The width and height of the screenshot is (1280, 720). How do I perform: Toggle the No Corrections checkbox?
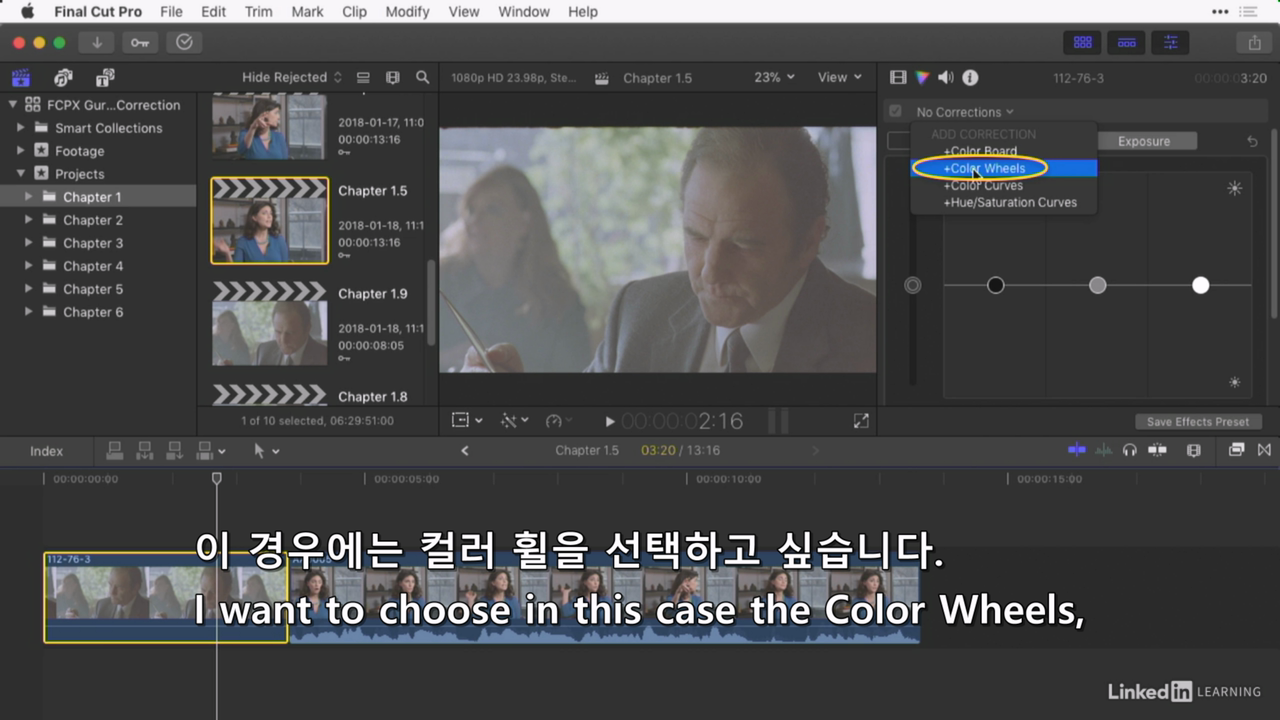896,112
